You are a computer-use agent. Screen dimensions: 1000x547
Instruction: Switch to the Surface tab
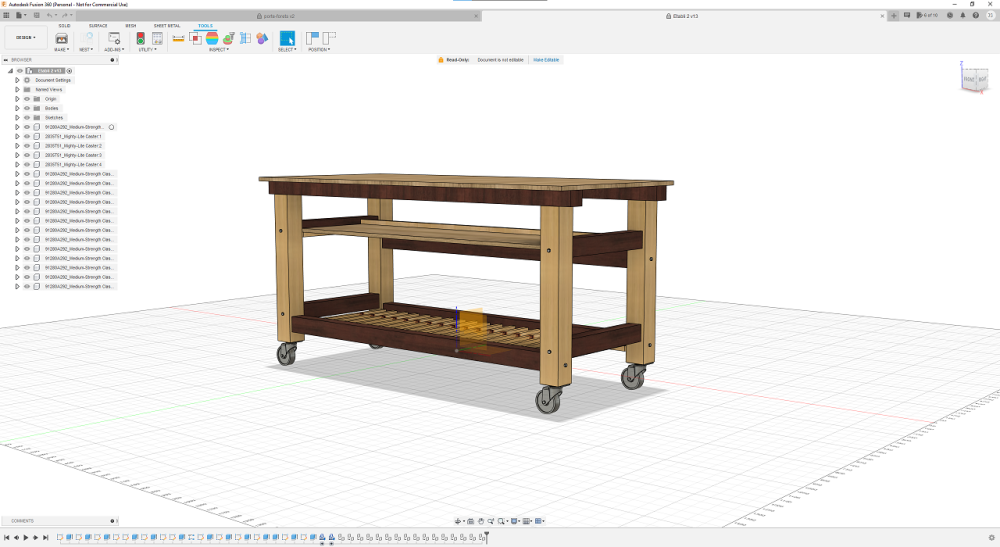tap(98, 25)
